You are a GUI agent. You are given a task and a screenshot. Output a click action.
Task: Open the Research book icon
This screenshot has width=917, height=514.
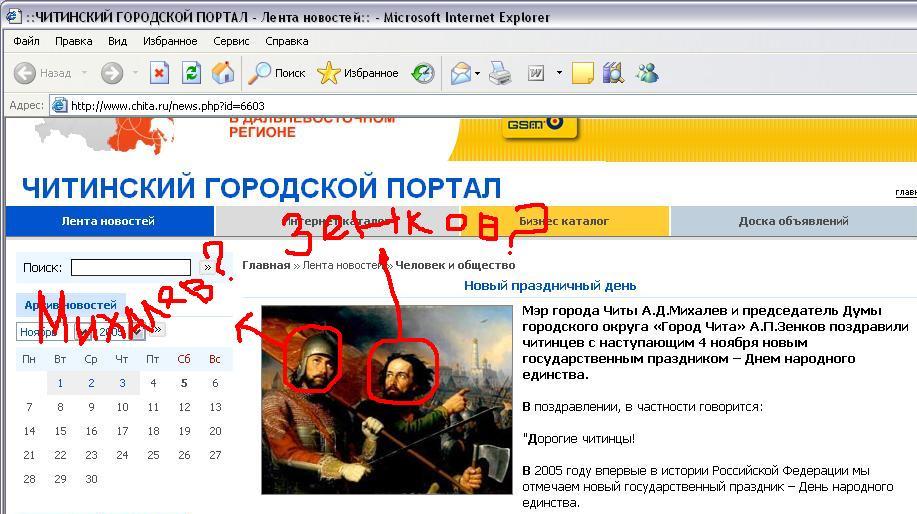click(613, 73)
